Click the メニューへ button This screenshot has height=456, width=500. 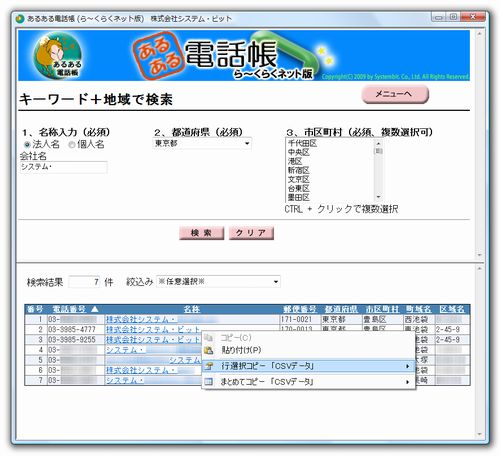pyautogui.click(x=395, y=94)
